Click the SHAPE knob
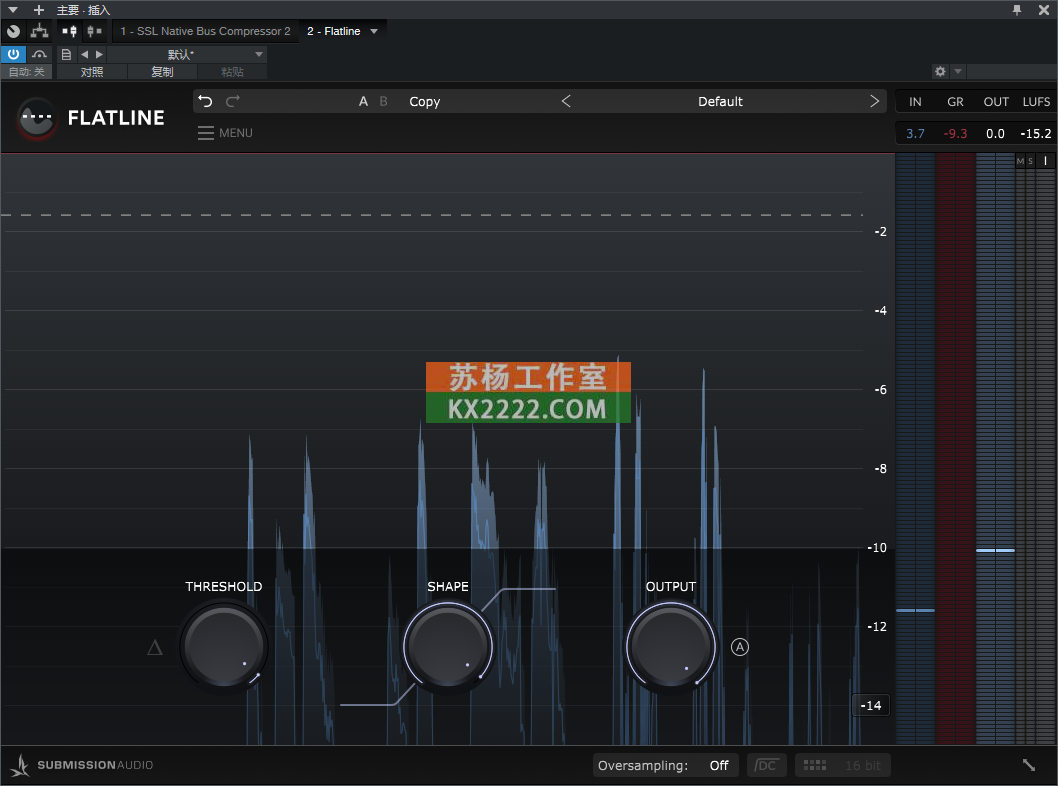 click(x=448, y=646)
